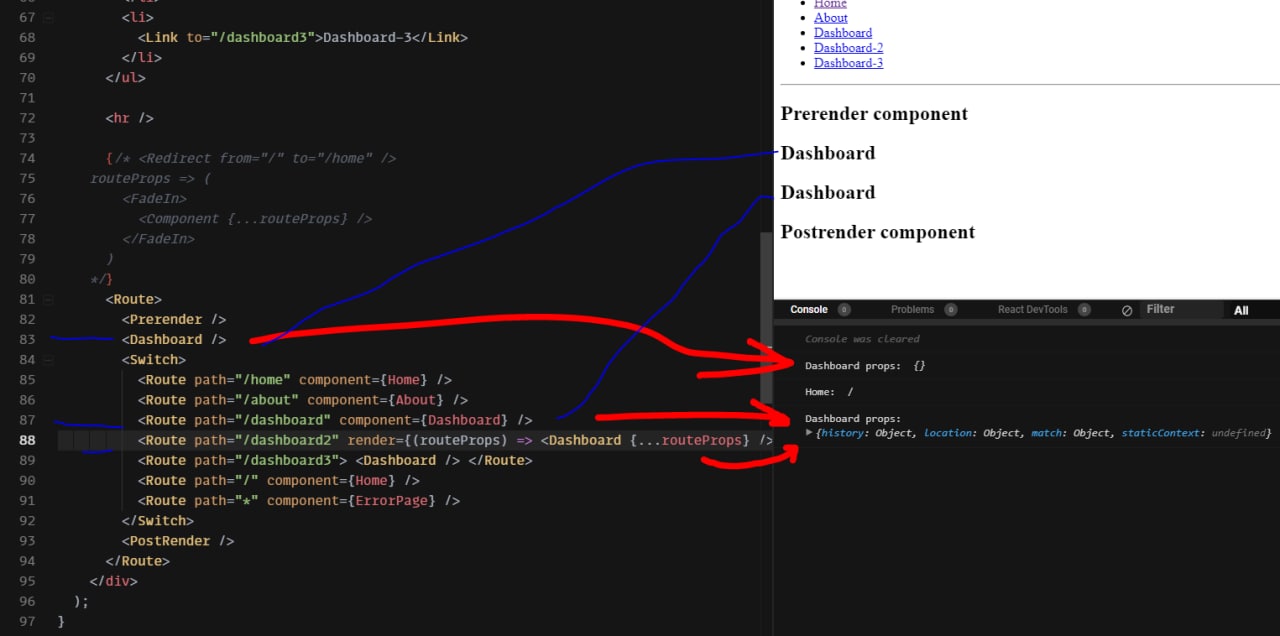The image size is (1280, 636).
Task: Navigate to the Dashboard-2 preview link
Action: (848, 48)
